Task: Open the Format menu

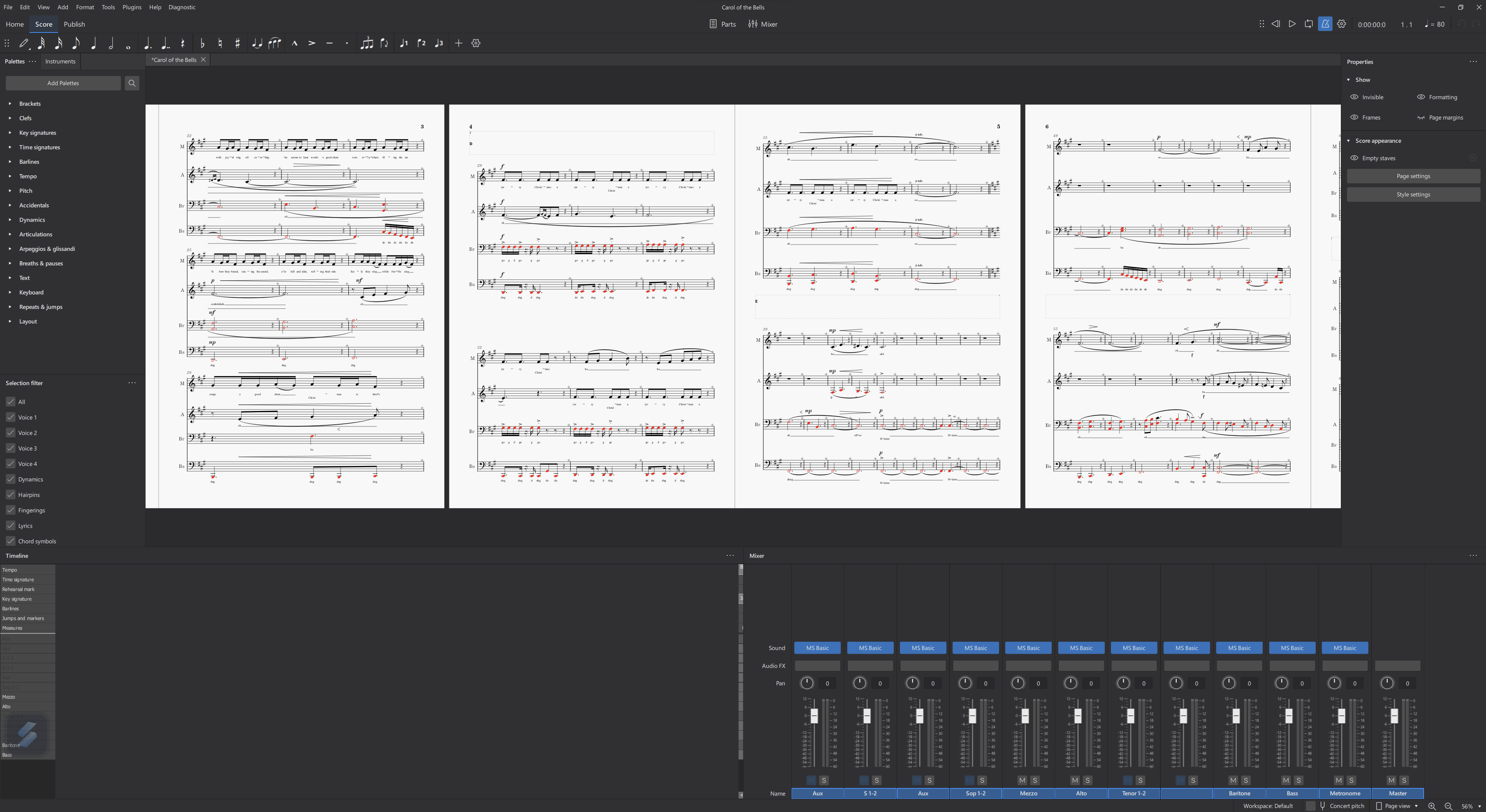Action: pyautogui.click(x=85, y=7)
